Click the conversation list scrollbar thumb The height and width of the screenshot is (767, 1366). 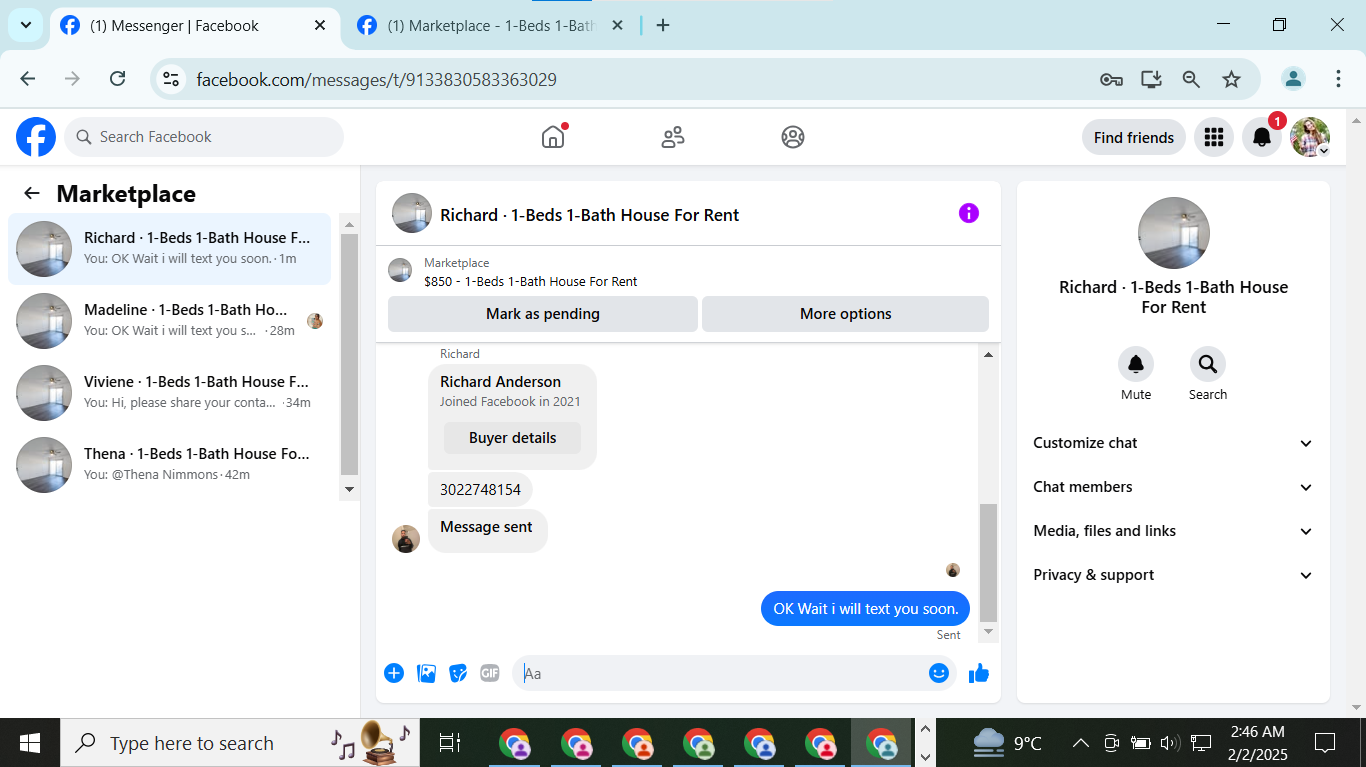pyautogui.click(x=349, y=354)
